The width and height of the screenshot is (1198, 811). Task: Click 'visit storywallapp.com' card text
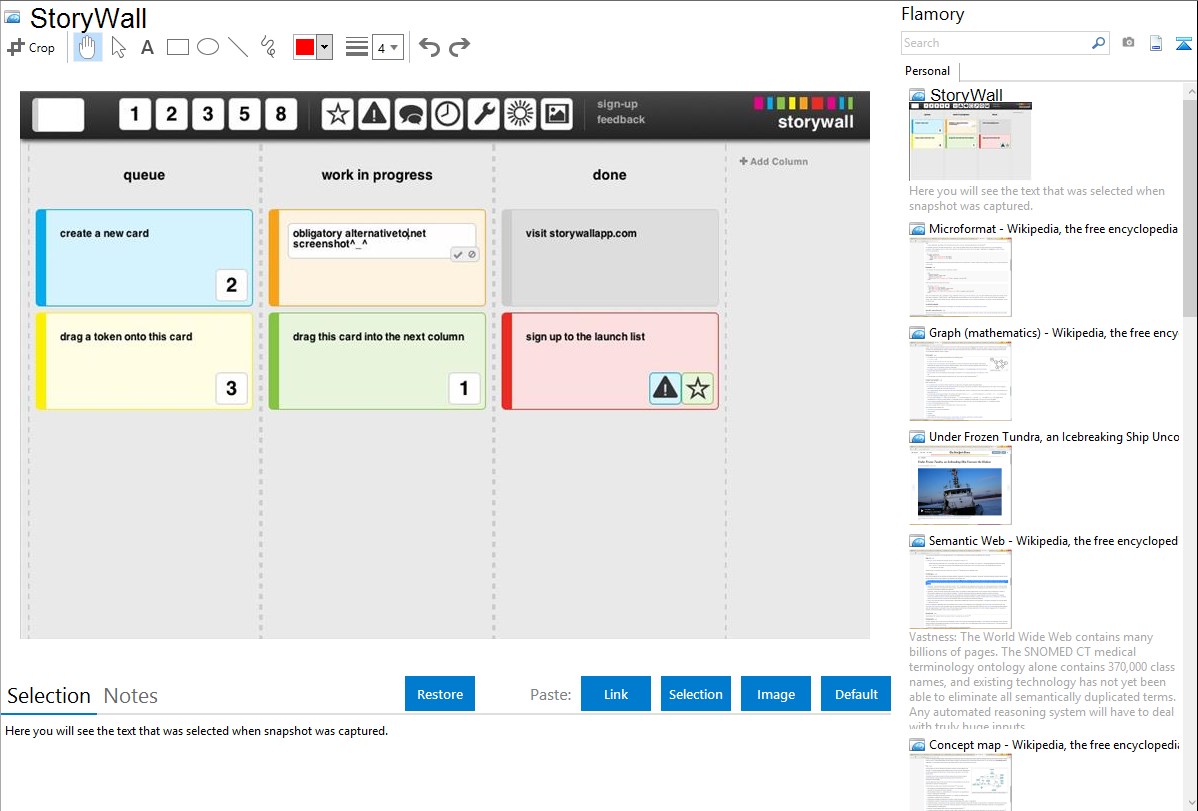point(581,233)
